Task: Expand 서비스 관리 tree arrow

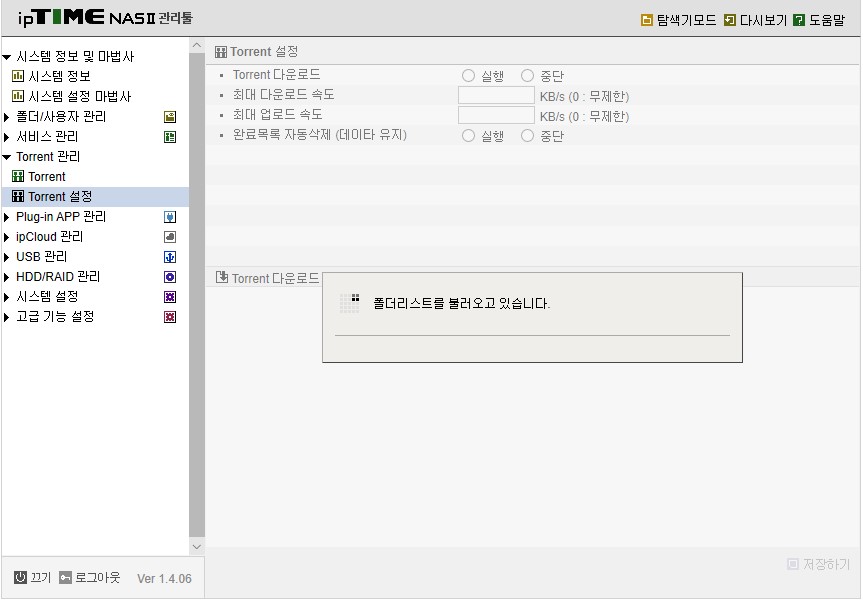Action: [x=7, y=137]
